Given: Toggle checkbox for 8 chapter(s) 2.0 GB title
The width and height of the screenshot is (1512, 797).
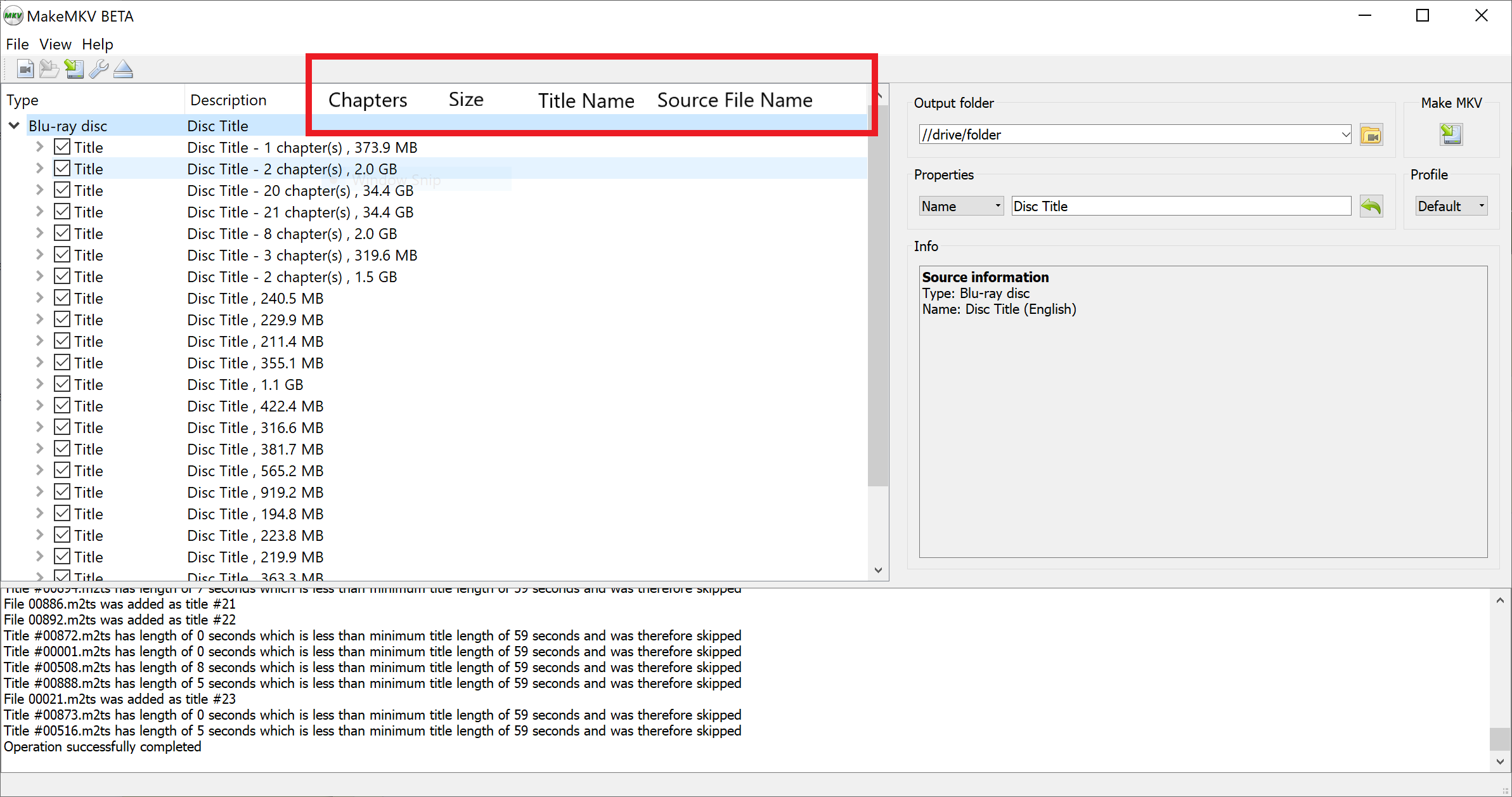Looking at the screenshot, I should click(62, 233).
